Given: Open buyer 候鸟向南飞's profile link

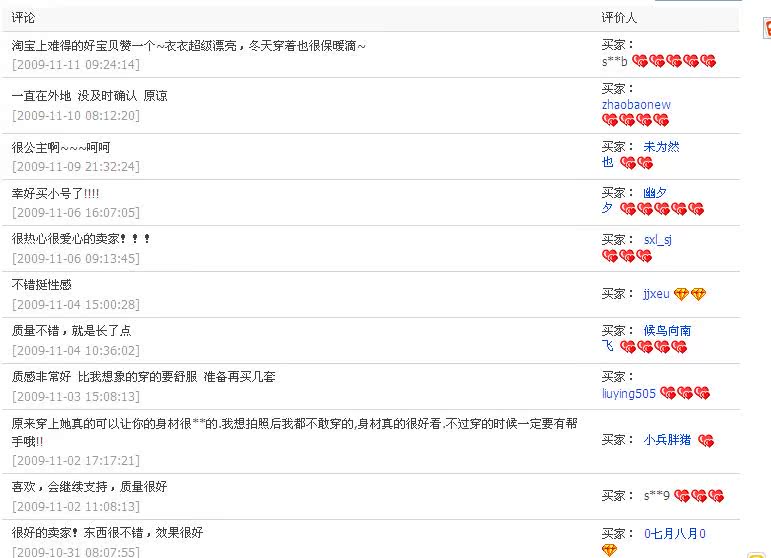Looking at the screenshot, I should tap(667, 331).
